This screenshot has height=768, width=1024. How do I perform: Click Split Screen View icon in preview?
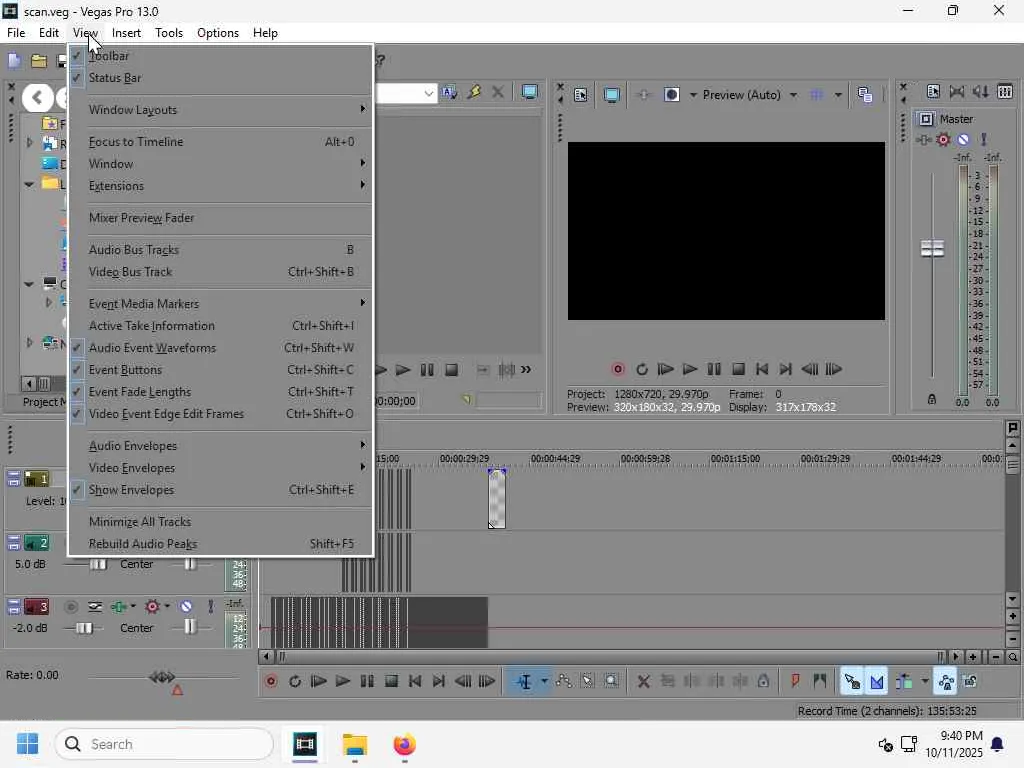click(671, 95)
